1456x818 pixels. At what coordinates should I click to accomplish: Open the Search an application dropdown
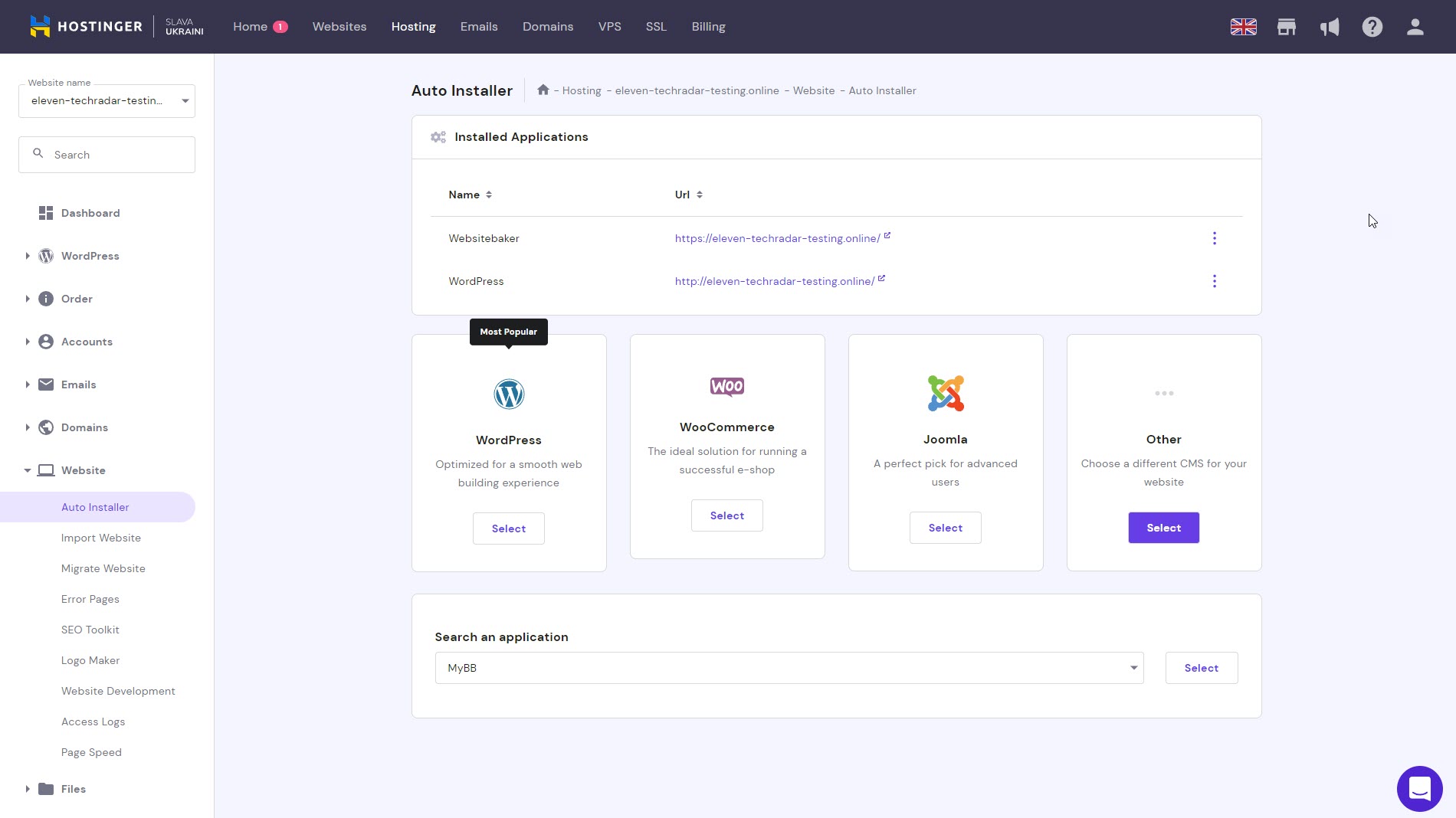[789, 668]
